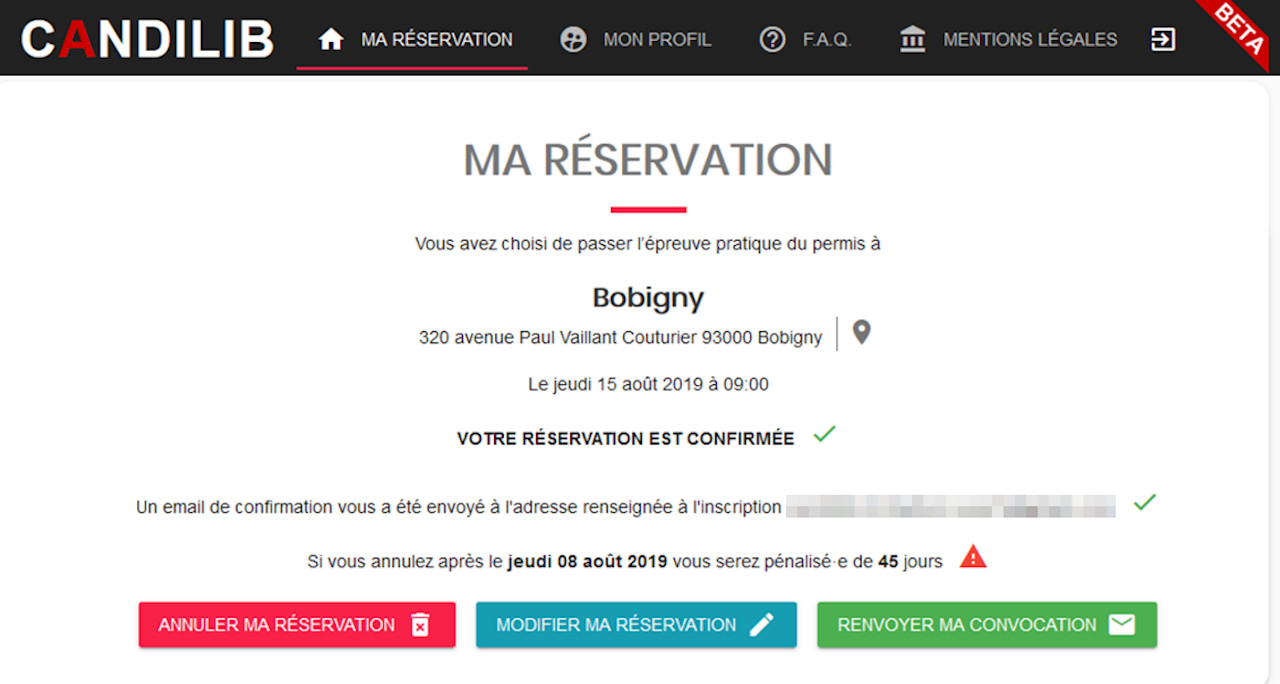Click the pencil icon on modify button

[762, 625]
